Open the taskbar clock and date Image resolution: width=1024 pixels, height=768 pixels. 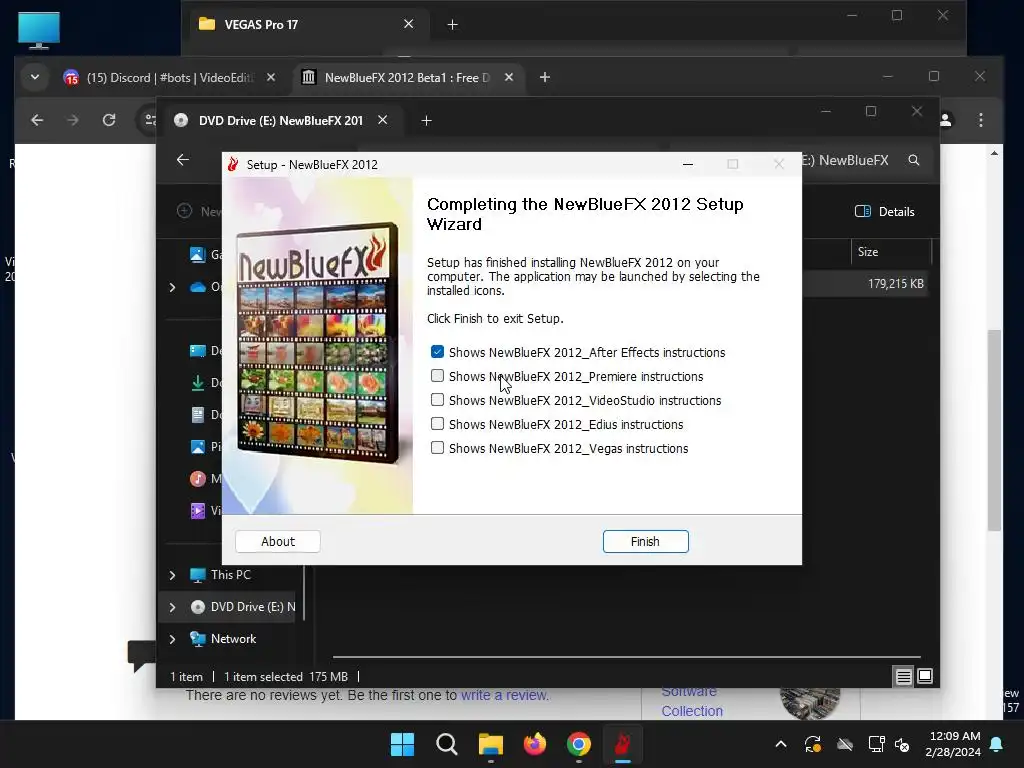coord(953,744)
